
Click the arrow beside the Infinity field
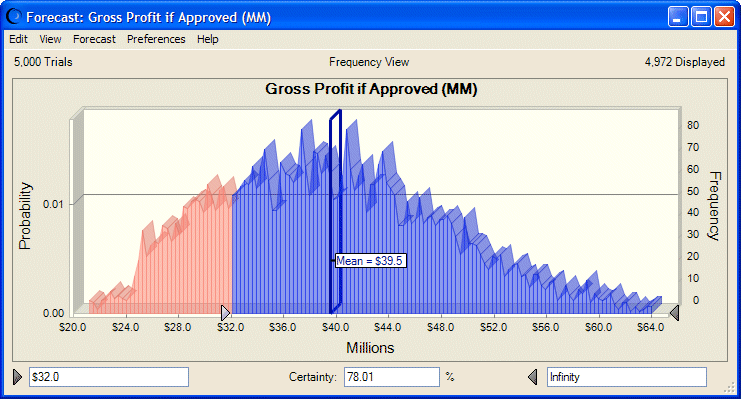coord(533,377)
